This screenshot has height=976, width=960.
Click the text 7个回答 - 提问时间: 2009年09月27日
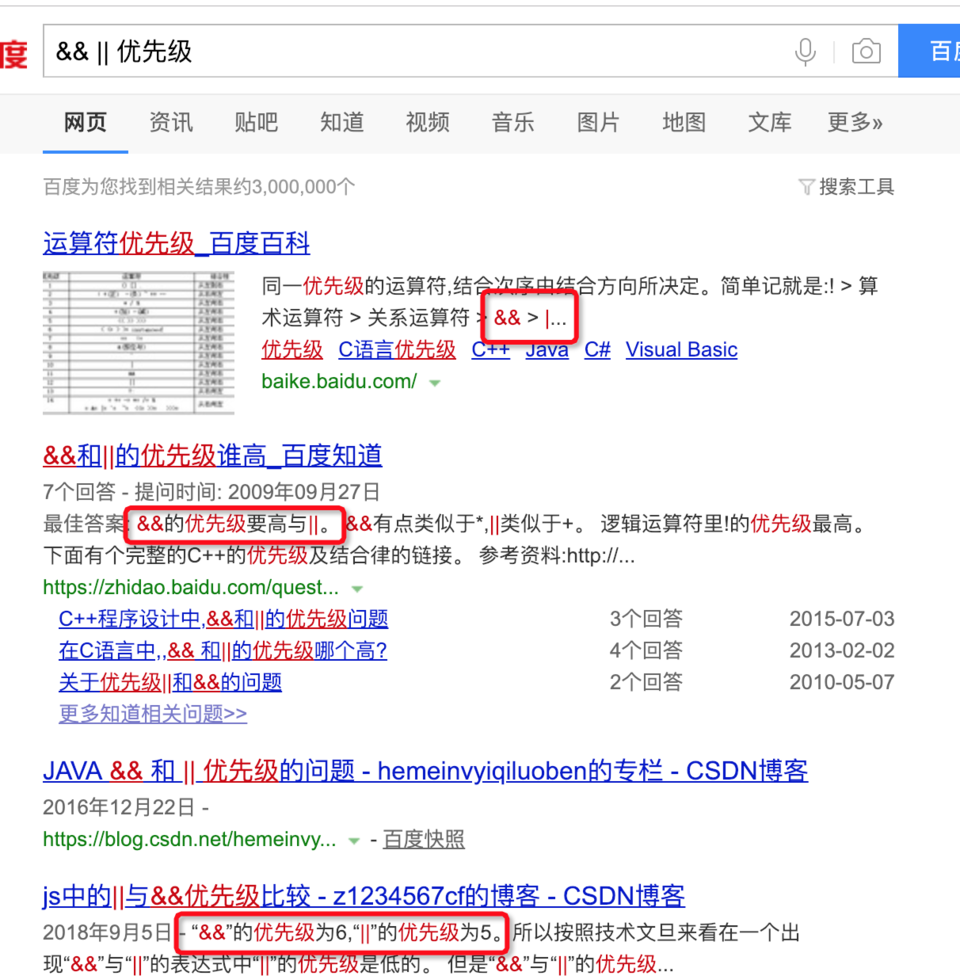click(x=211, y=492)
